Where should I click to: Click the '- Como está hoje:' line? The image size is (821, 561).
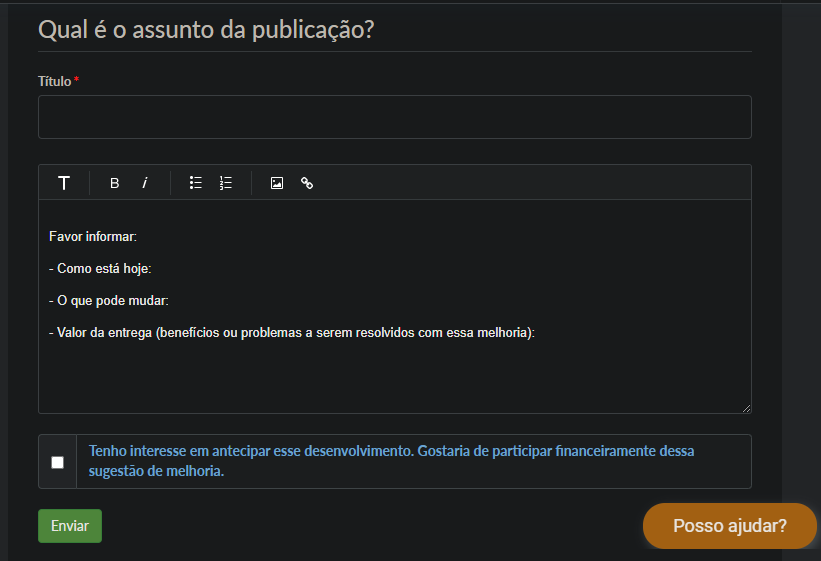[x=100, y=269]
